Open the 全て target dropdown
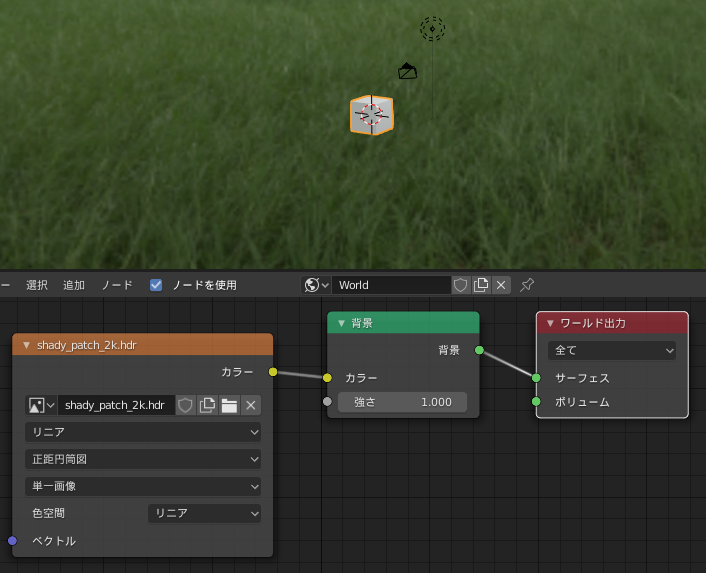The height and width of the screenshot is (573, 706). tap(612, 350)
